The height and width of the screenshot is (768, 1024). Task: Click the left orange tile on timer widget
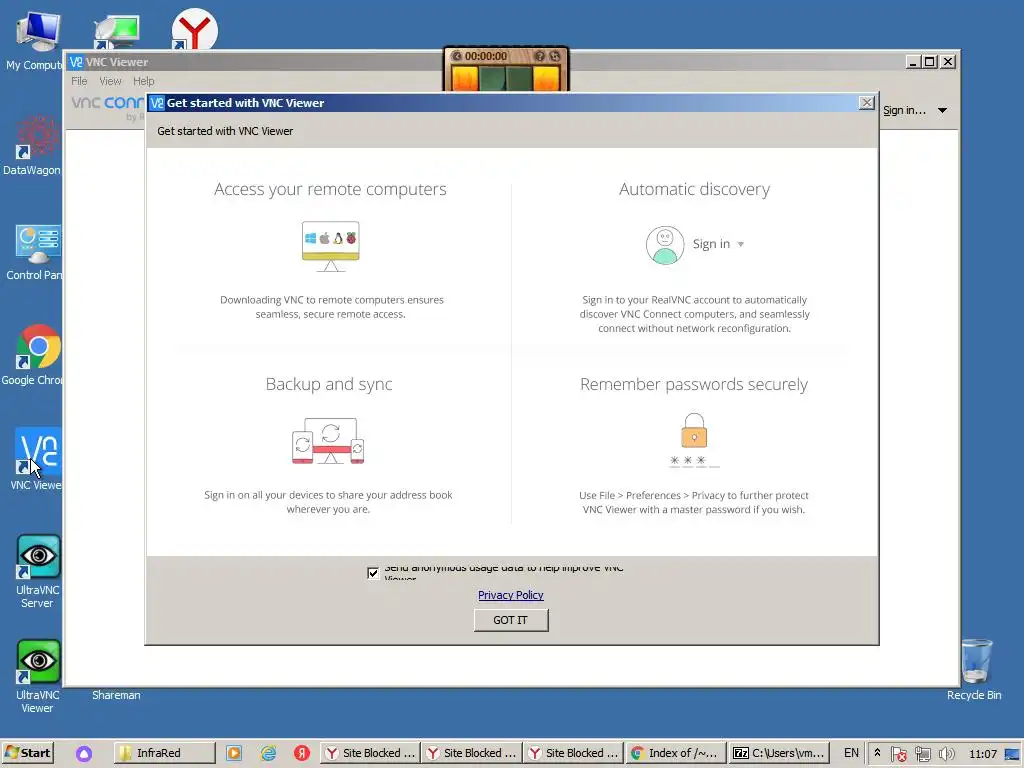(x=465, y=78)
